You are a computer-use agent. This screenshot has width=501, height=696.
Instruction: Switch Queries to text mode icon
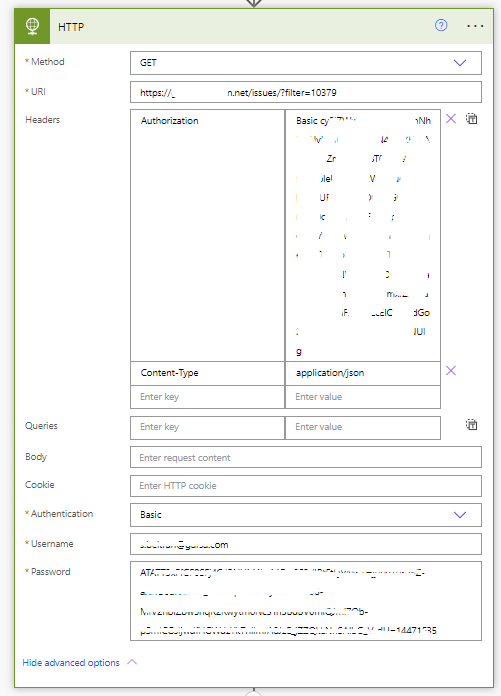471,425
